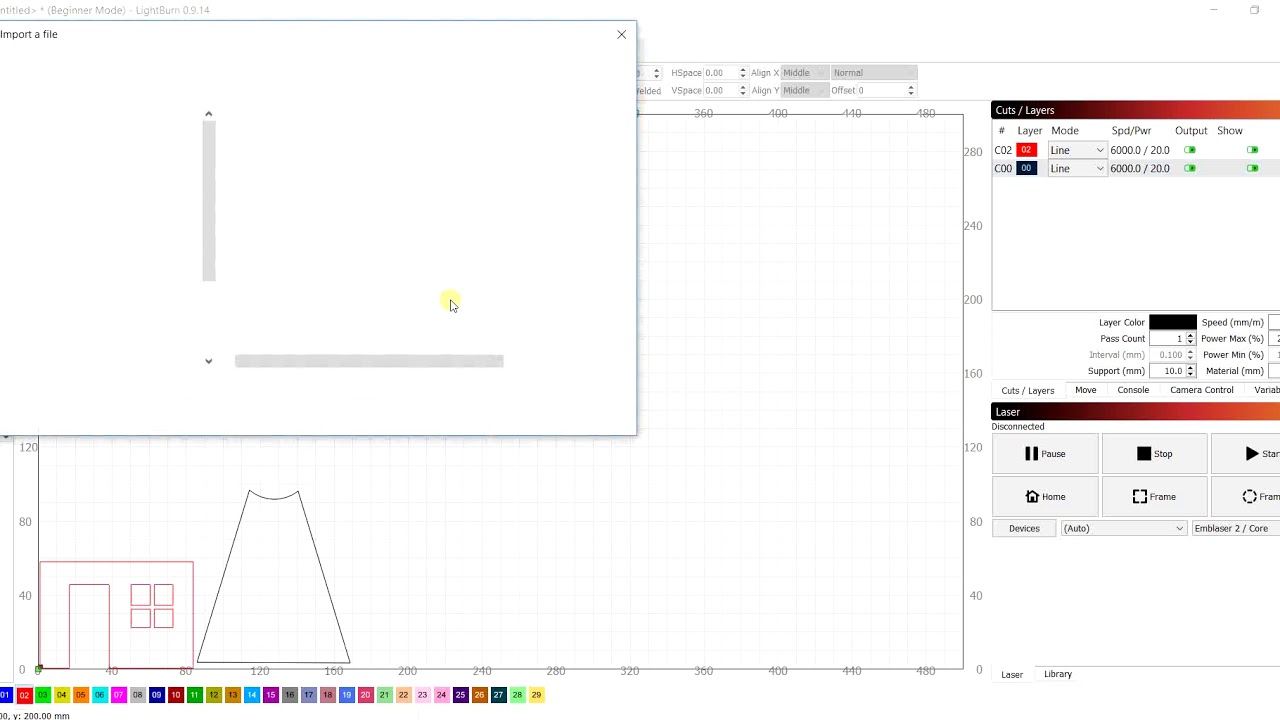Screen dimensions: 1280x720
Task: Click the scroll-up arrow in Import dialog
Action: click(x=209, y=114)
